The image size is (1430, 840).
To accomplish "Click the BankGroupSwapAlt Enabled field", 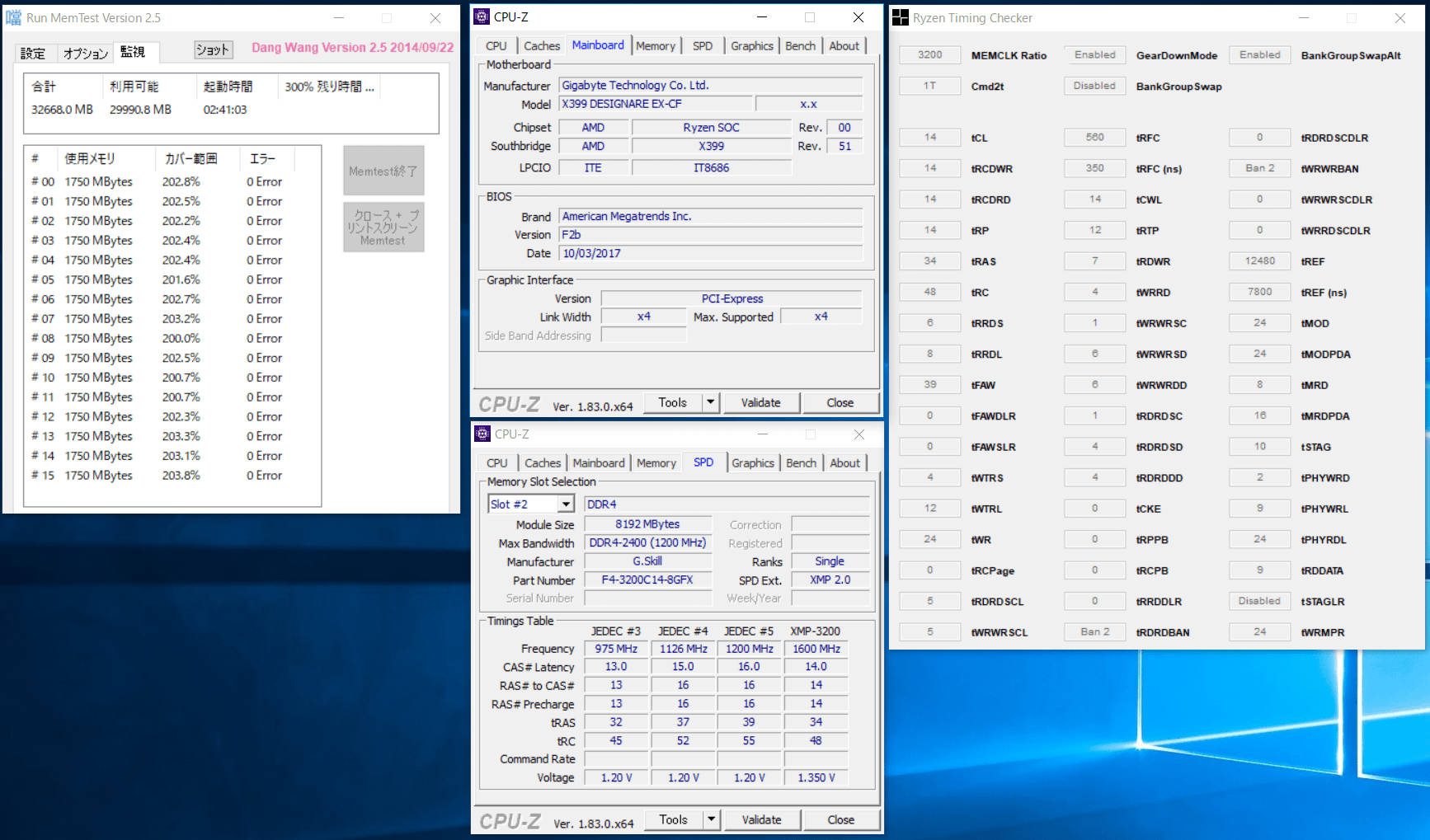I will tap(1260, 54).
